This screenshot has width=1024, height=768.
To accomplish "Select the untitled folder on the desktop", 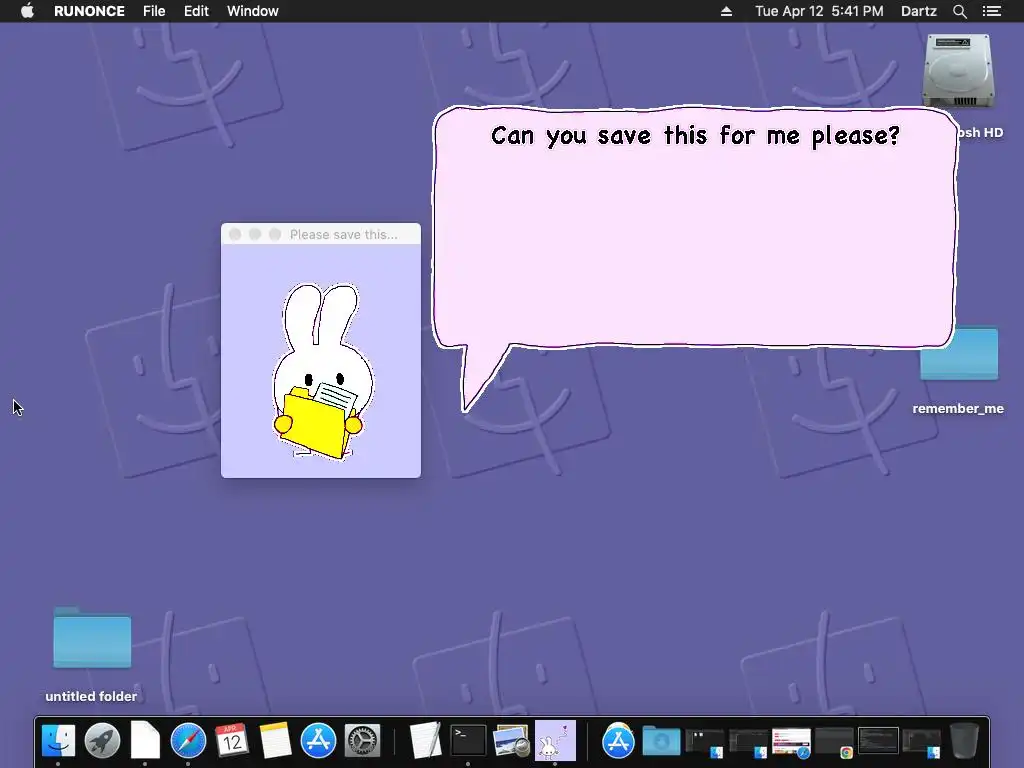I will coord(92,638).
